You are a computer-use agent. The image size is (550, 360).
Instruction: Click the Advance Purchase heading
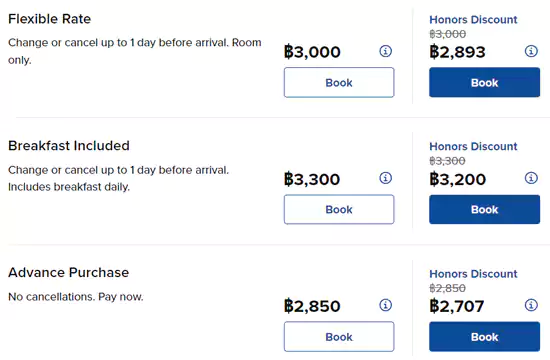pos(68,273)
